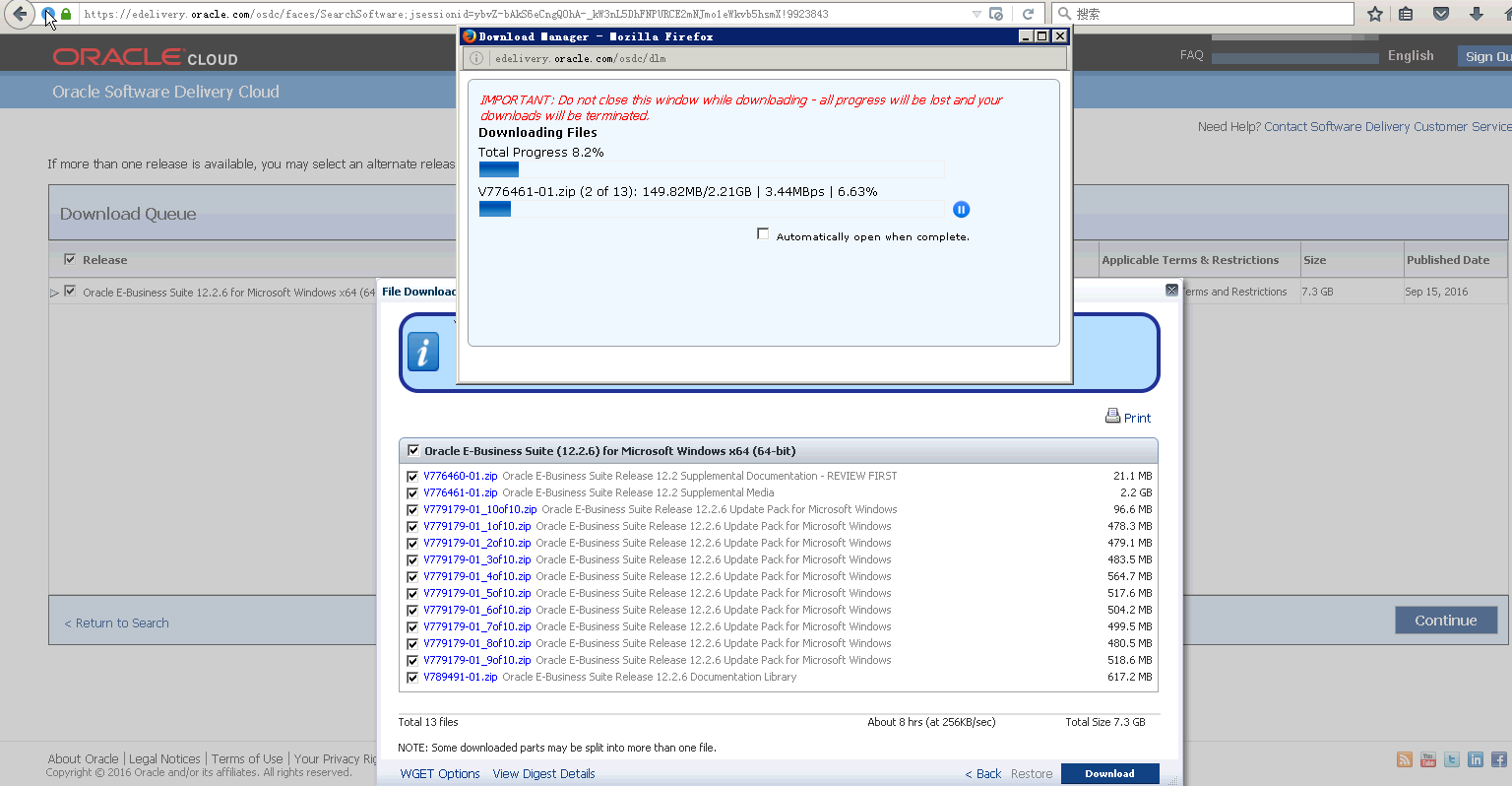Screen dimensions: 1512x786
Task: Reload the page using the refresh icon
Action: (1027, 13)
